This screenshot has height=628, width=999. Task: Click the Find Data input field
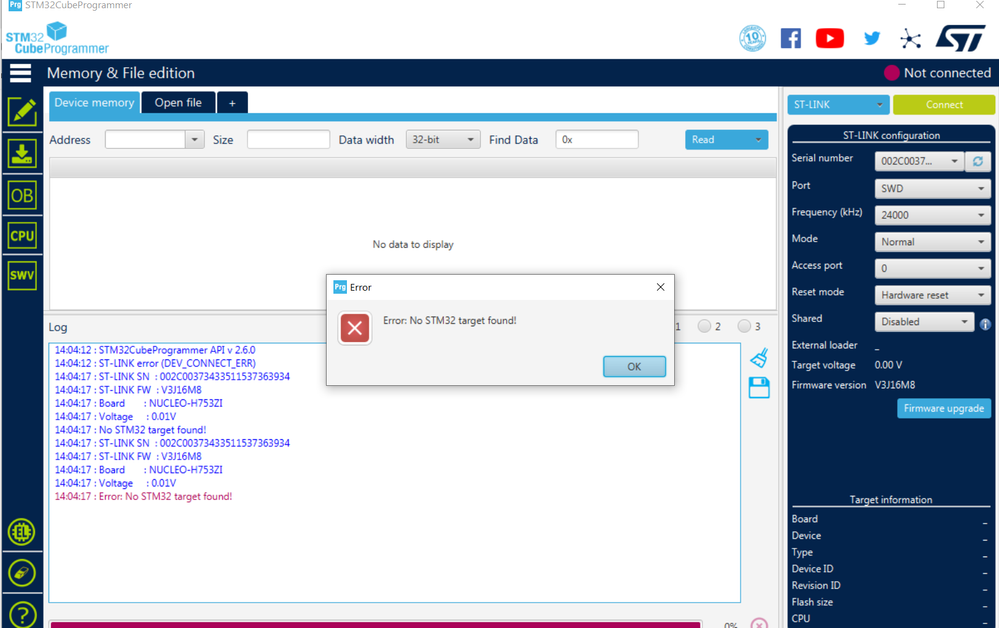(597, 139)
